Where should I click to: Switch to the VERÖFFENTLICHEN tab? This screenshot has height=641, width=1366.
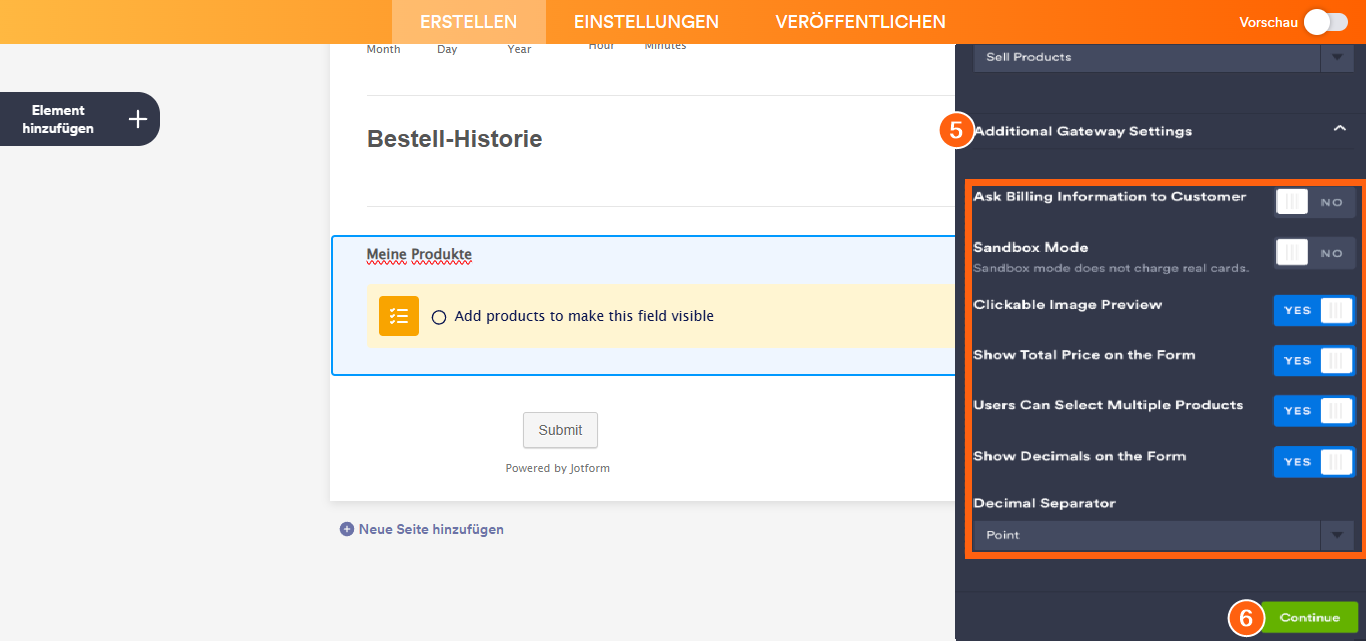click(861, 21)
